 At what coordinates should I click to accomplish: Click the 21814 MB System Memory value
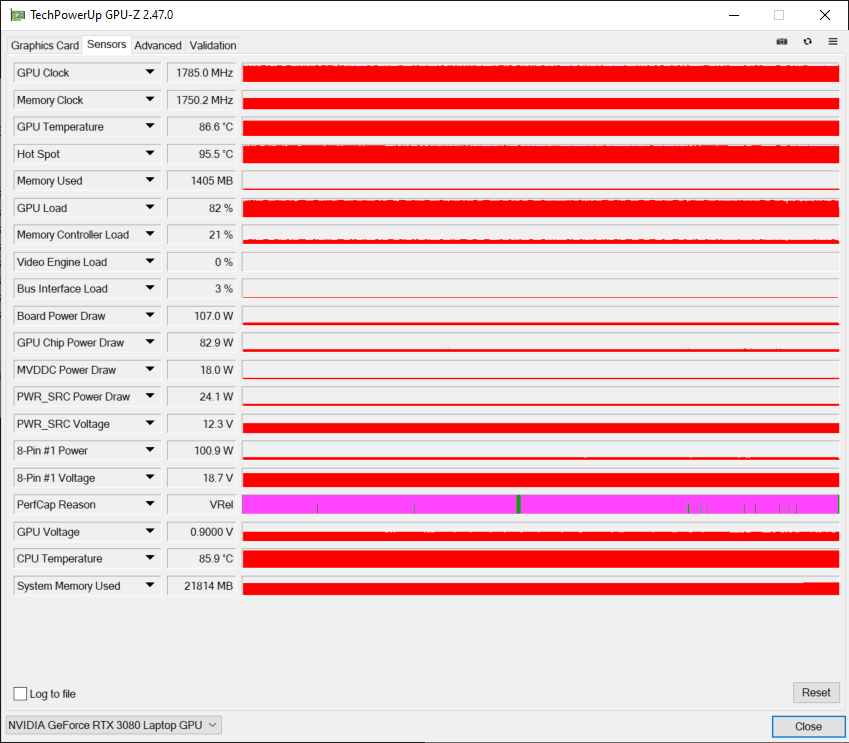point(202,586)
